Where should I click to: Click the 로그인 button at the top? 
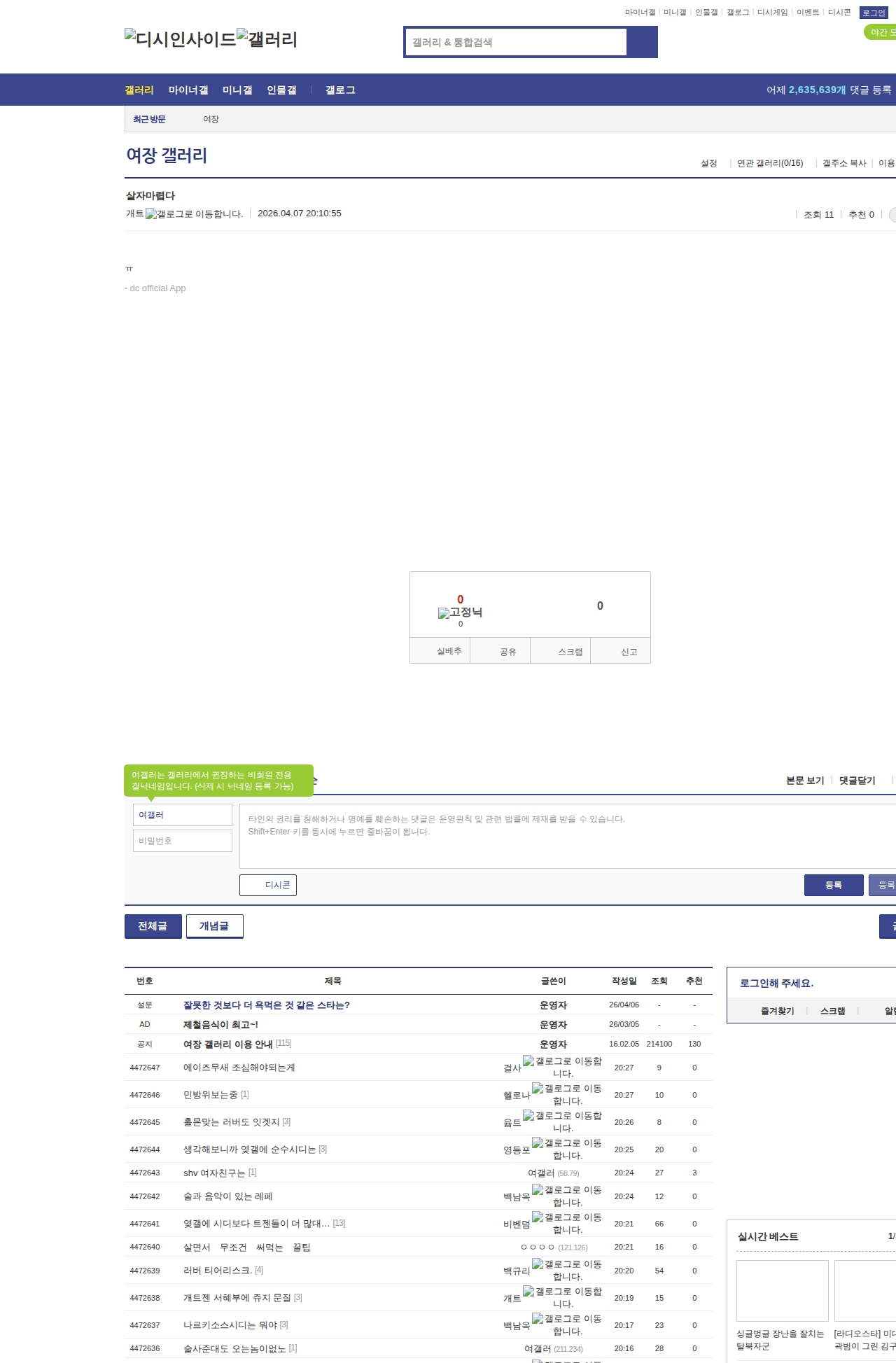[x=874, y=13]
